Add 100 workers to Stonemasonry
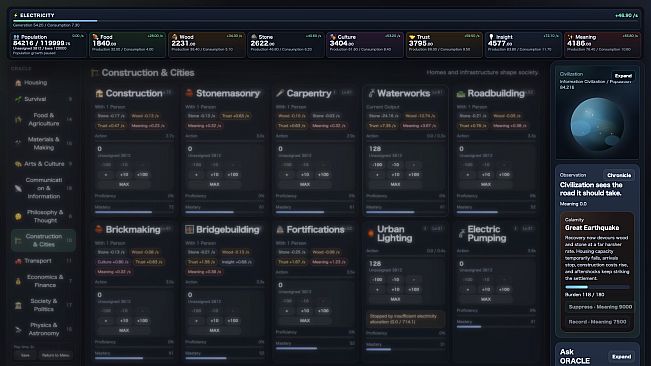The height and width of the screenshot is (366, 651). 233,175
